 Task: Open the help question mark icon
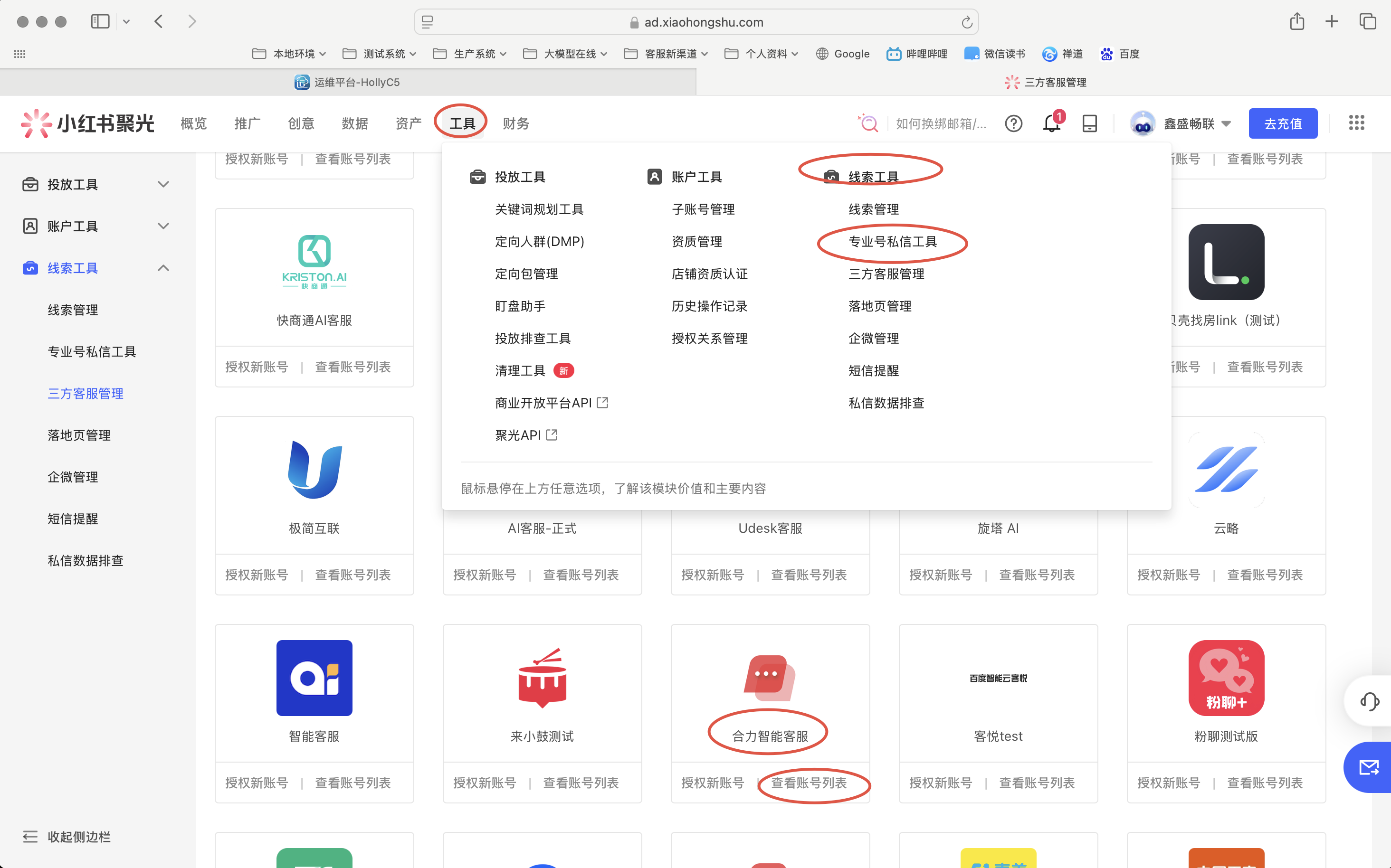pos(1013,123)
